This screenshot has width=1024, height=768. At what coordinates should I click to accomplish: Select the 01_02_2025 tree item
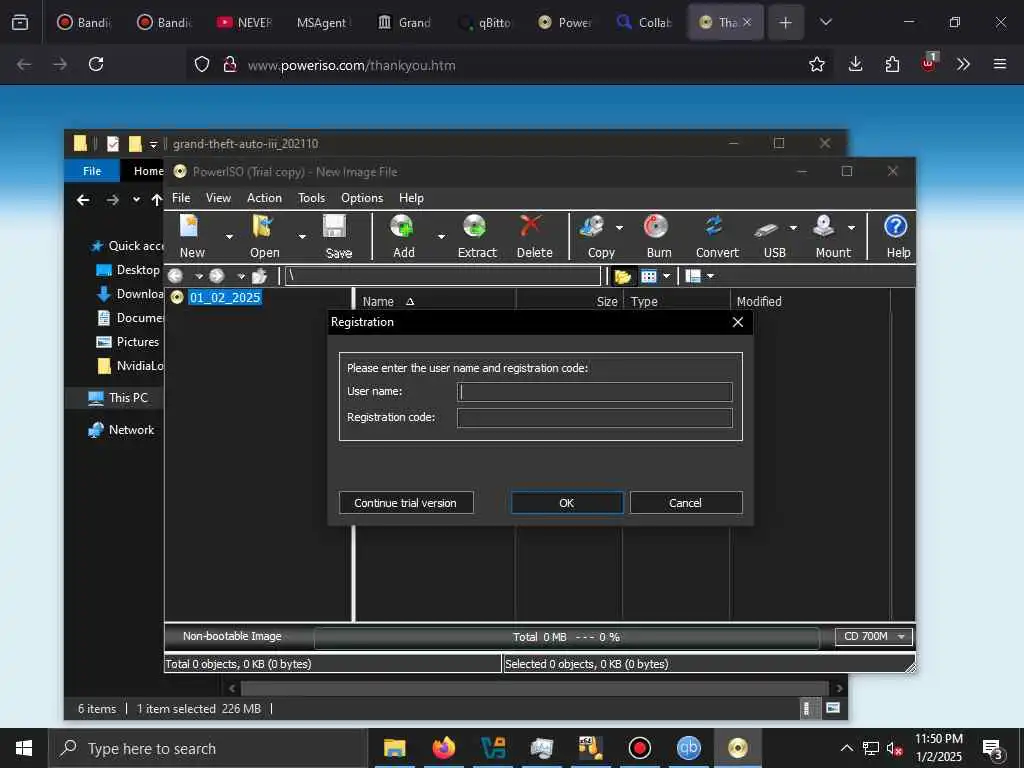pyautogui.click(x=225, y=298)
